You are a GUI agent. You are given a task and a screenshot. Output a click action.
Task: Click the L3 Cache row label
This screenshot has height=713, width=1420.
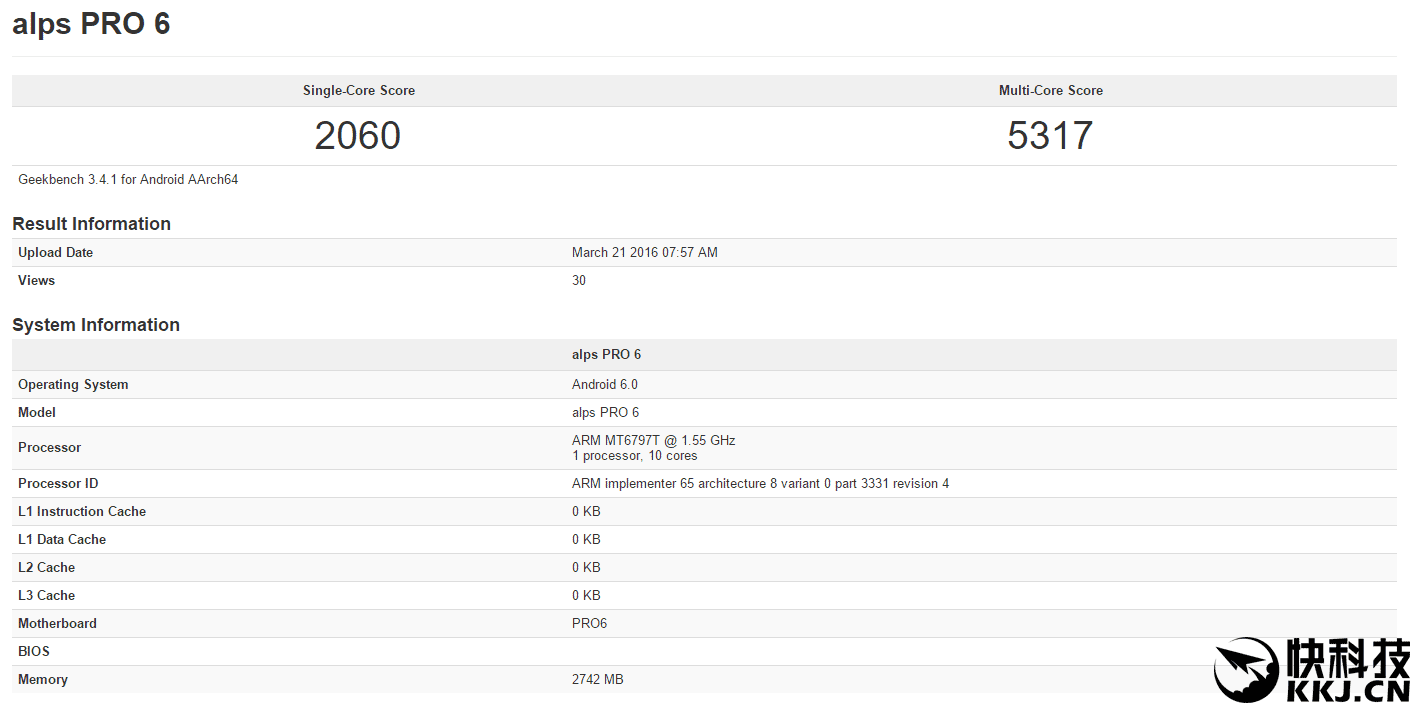coord(46,596)
